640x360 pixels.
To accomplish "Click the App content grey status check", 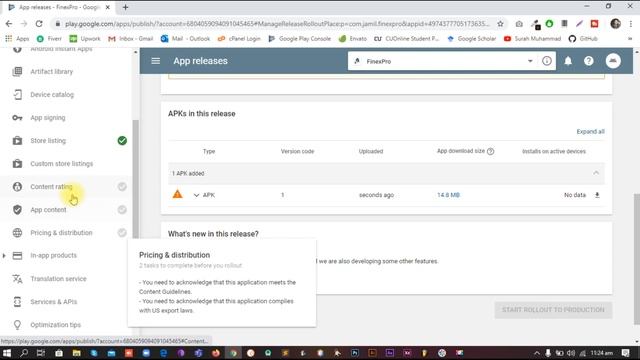I will click(x=122, y=209).
